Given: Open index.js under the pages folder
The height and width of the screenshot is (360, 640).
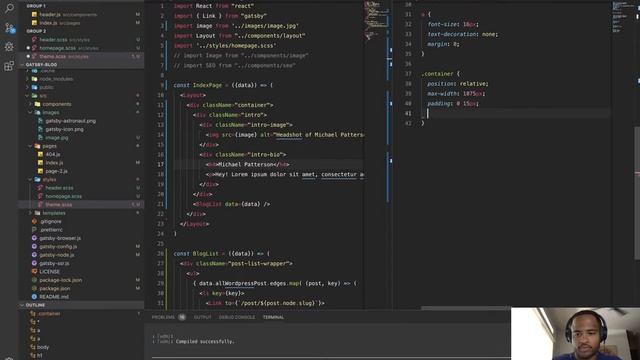Looking at the screenshot, I should click(54, 163).
